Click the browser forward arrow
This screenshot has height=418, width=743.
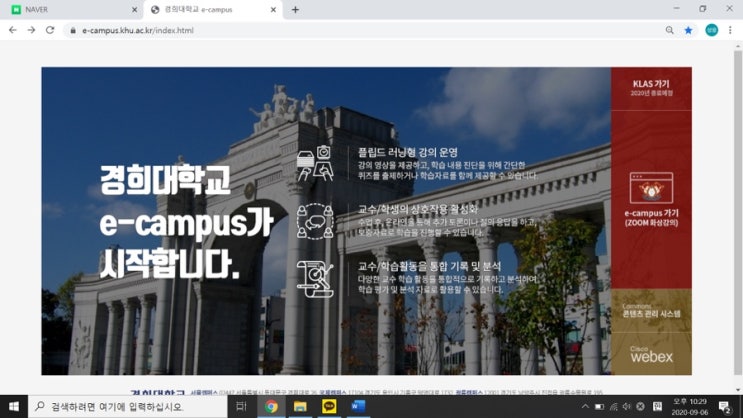[x=31, y=30]
